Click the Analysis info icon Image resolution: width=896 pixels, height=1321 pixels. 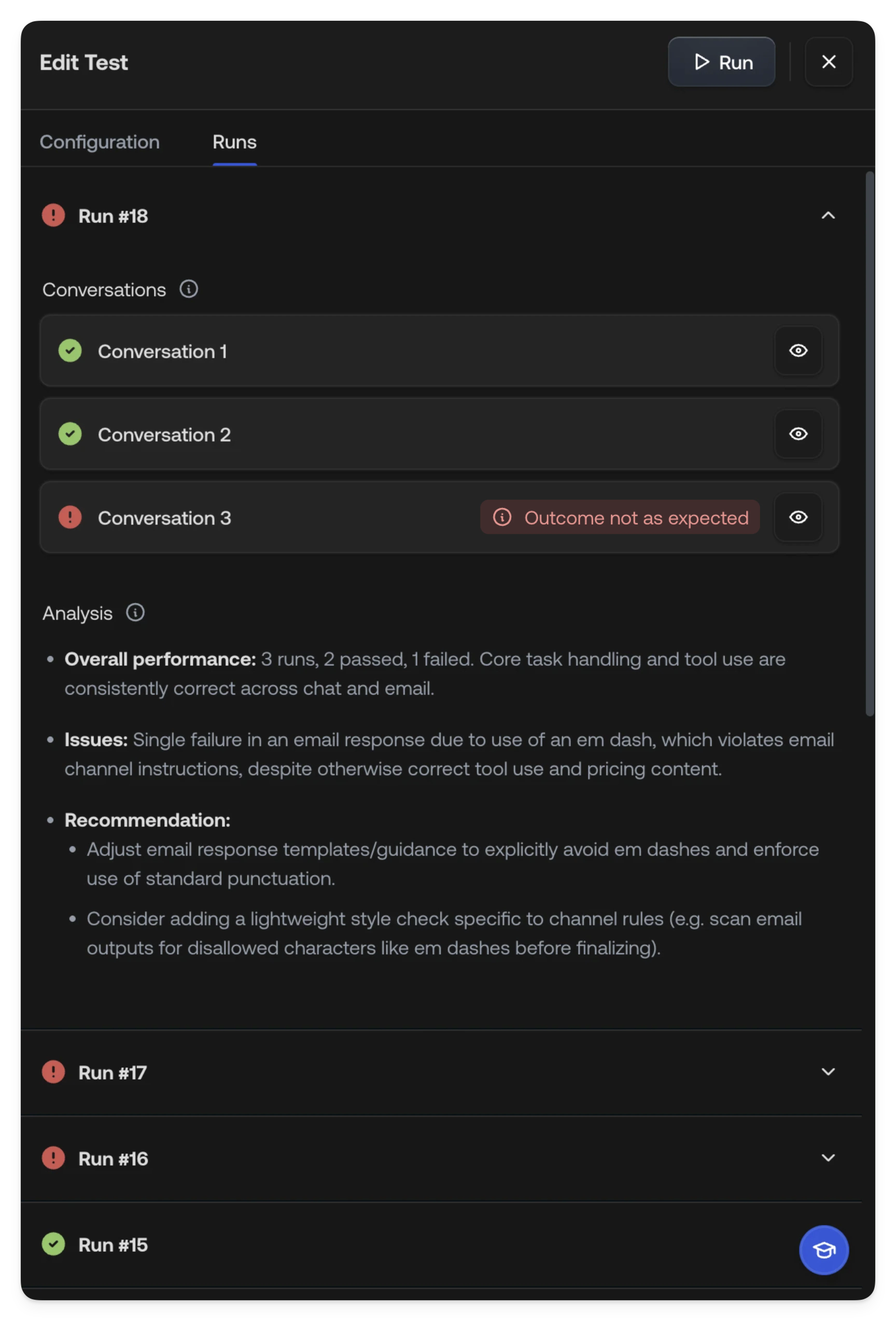point(135,613)
